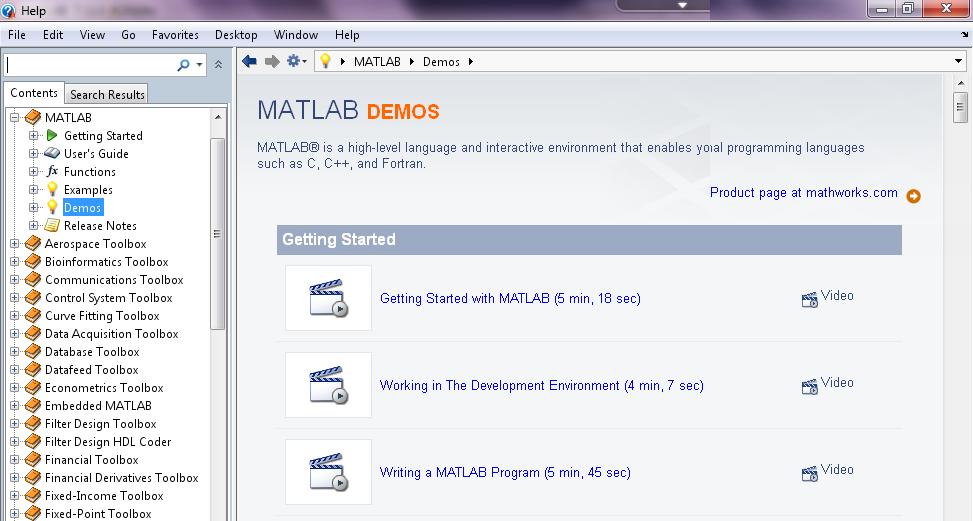Click the forward navigation arrow
Screen dimensions: 973x521
(x=272, y=61)
